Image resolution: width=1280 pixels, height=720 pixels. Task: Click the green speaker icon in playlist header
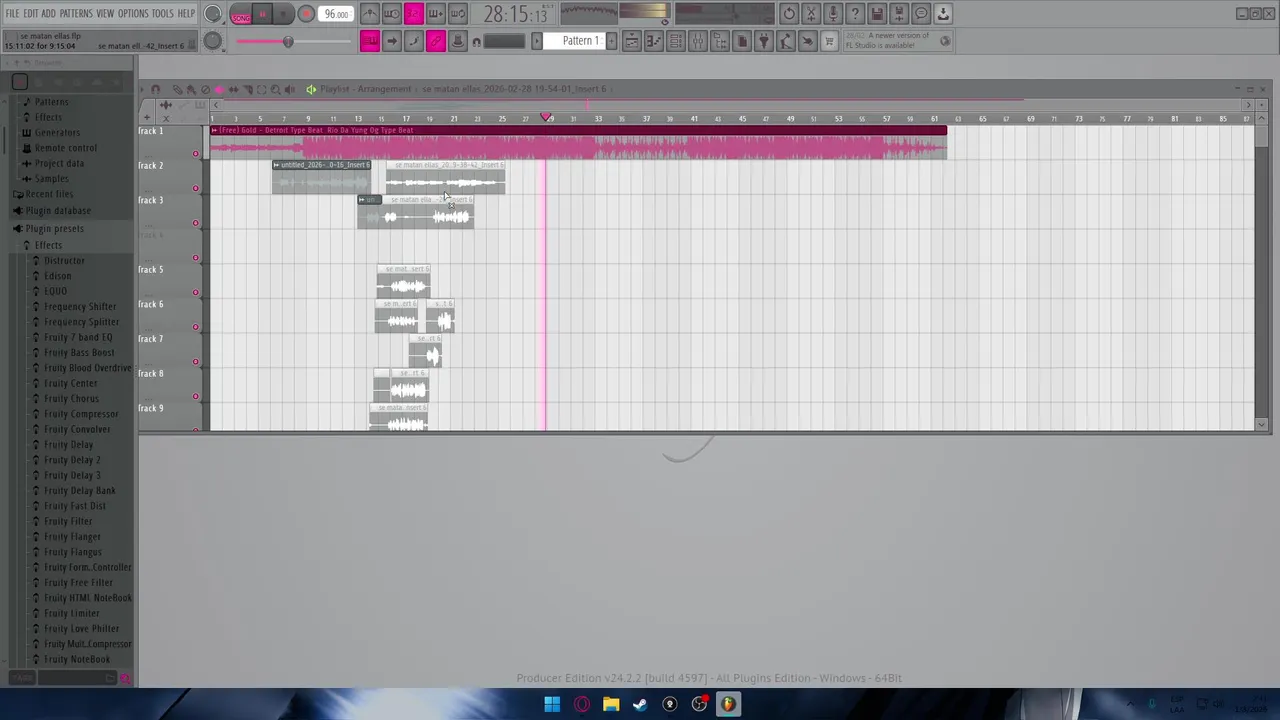point(311,89)
